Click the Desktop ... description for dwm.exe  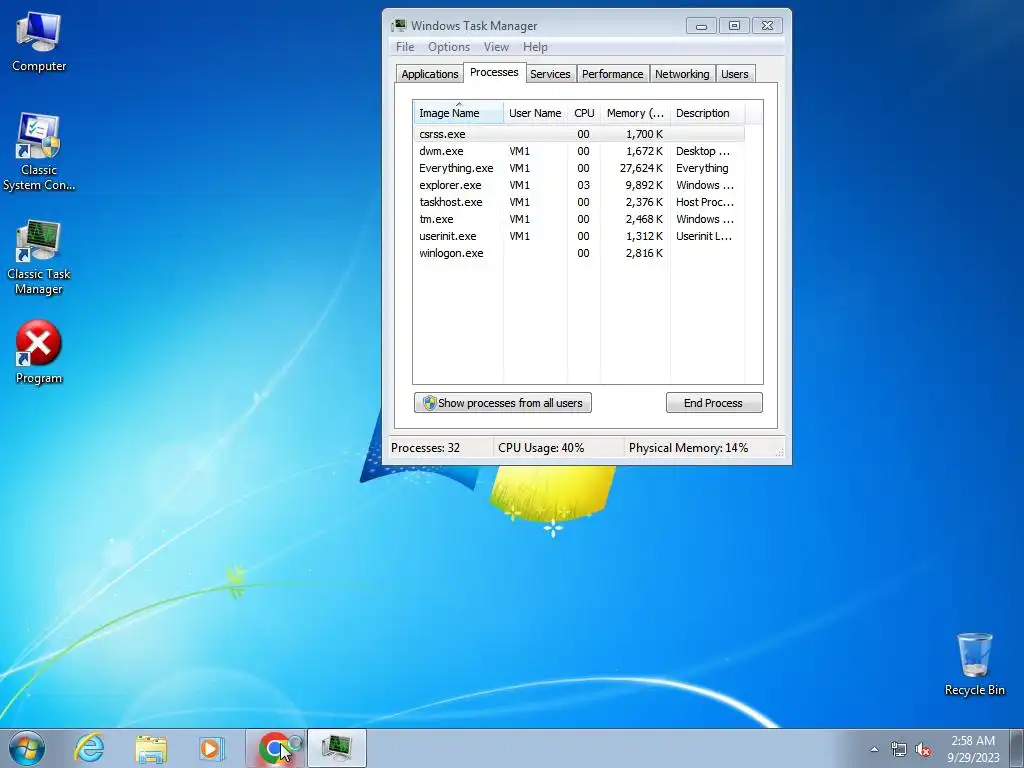click(703, 151)
